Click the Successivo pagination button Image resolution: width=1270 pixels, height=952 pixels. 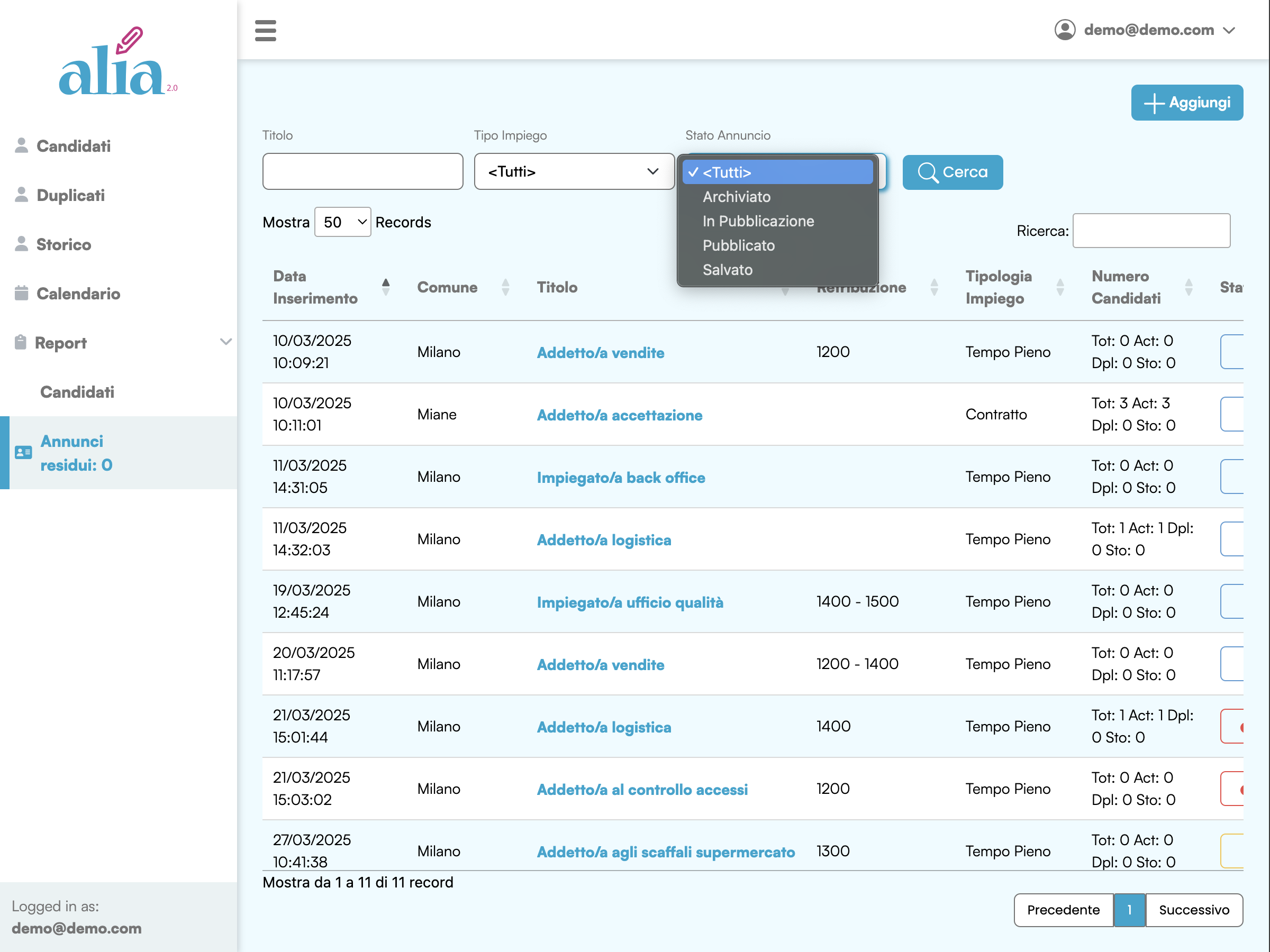click(x=1193, y=910)
